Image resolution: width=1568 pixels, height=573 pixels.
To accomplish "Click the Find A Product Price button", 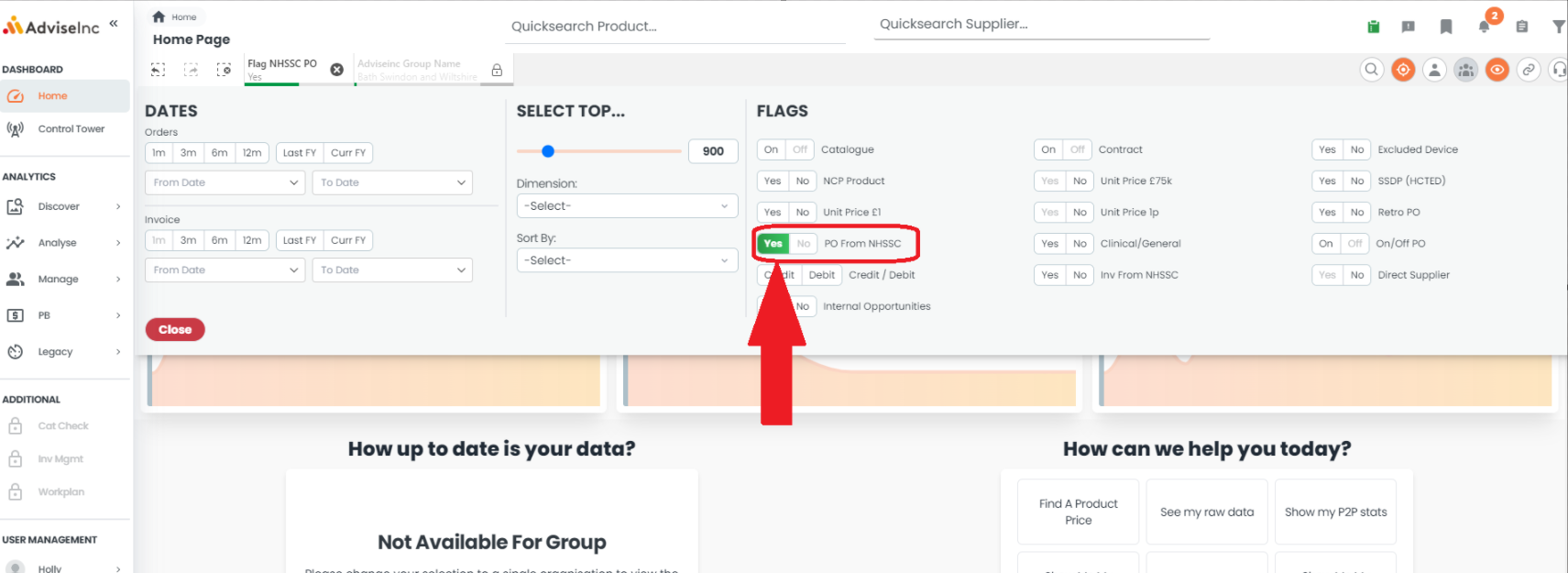I will [1079, 512].
